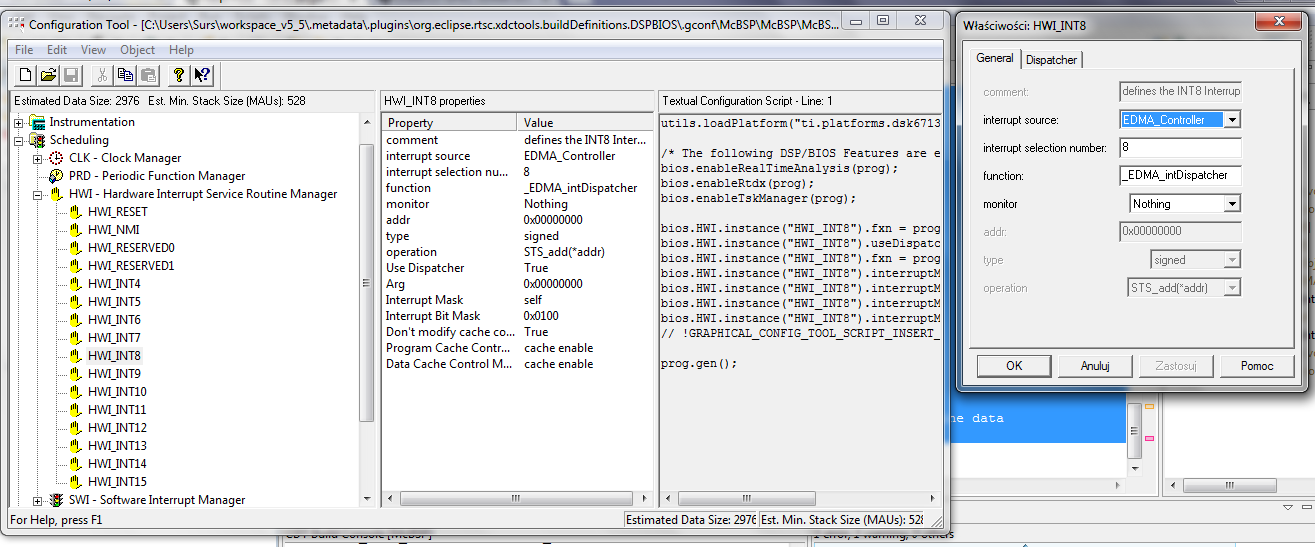Click the Program Cache Control property row
1315x547 pixels.
[x=518, y=348]
